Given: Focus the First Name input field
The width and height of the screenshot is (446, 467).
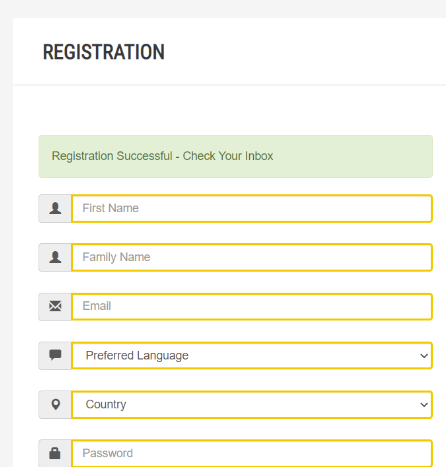Looking at the screenshot, I should pyautogui.click(x=252, y=209).
